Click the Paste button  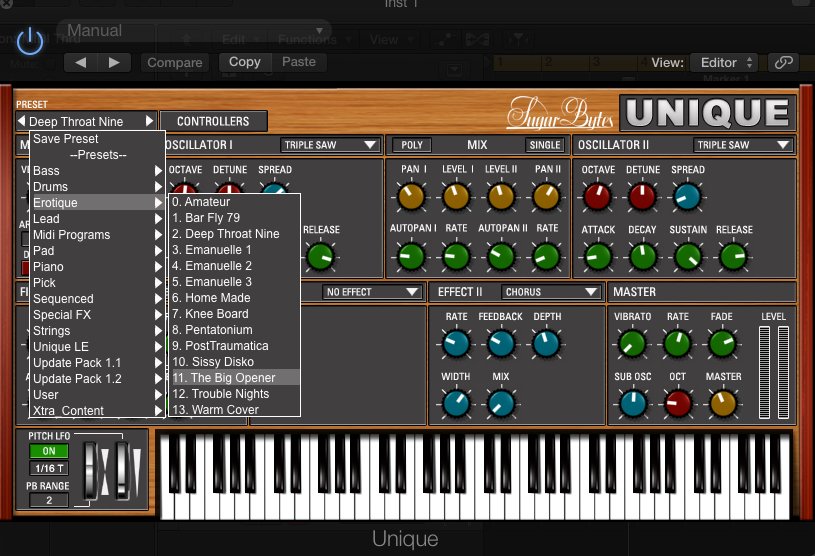299,62
